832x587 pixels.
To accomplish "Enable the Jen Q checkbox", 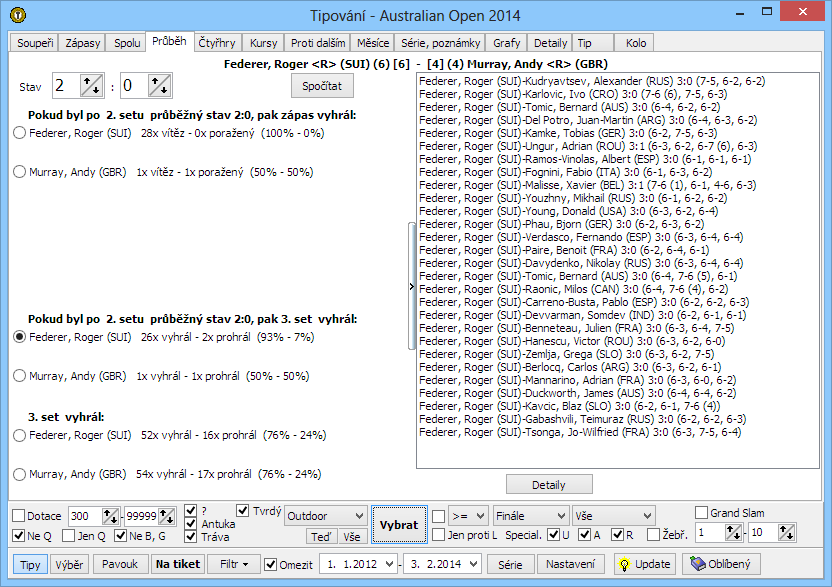I will (x=68, y=536).
